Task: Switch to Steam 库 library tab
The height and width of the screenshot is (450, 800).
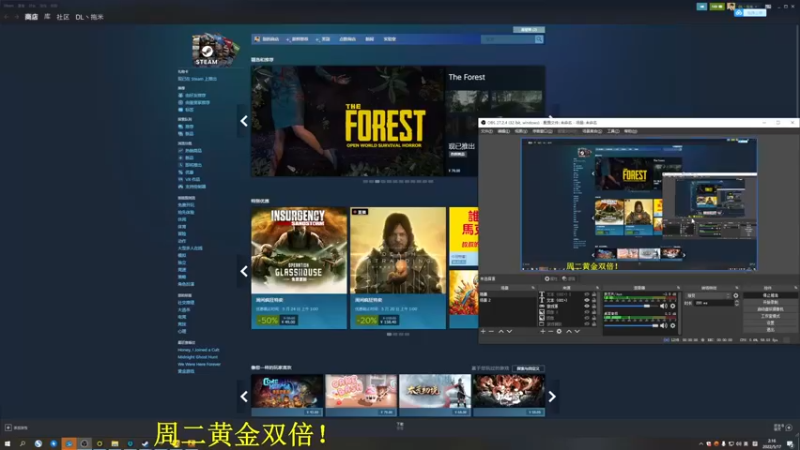Action: point(47,17)
